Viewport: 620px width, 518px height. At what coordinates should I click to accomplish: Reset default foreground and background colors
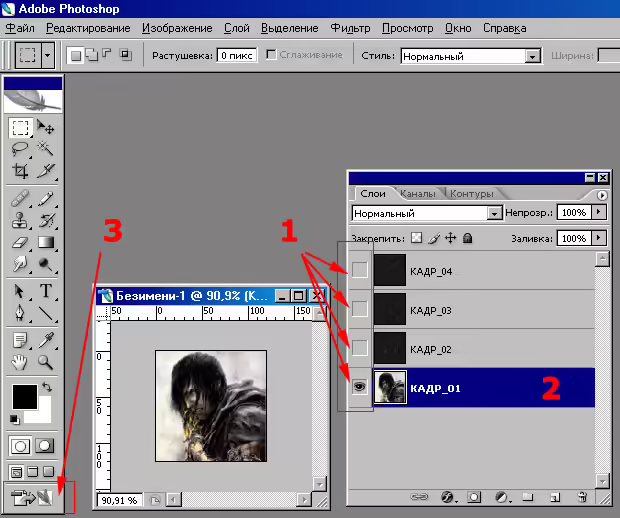coord(15,419)
